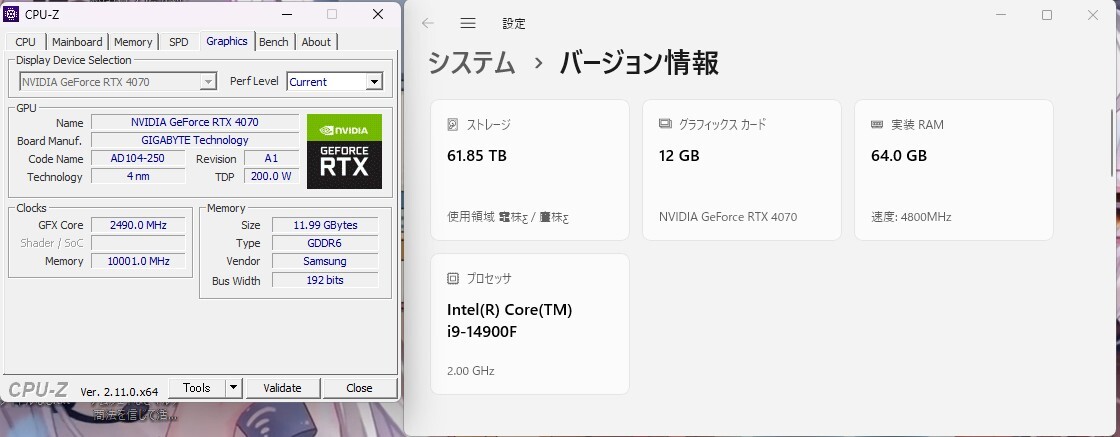The image size is (1120, 437).
Task: Click the empty Shader / SoC field
Action: [138, 243]
